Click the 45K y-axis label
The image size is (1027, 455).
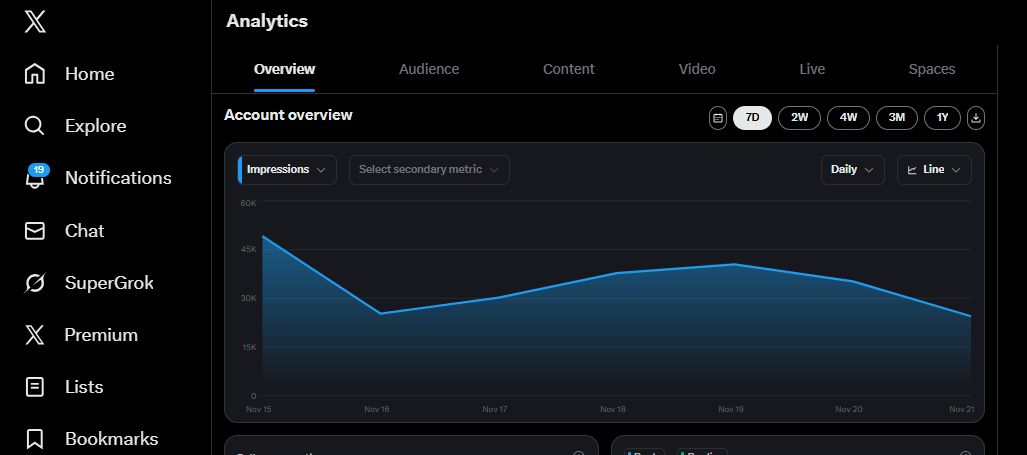[x=248, y=249]
